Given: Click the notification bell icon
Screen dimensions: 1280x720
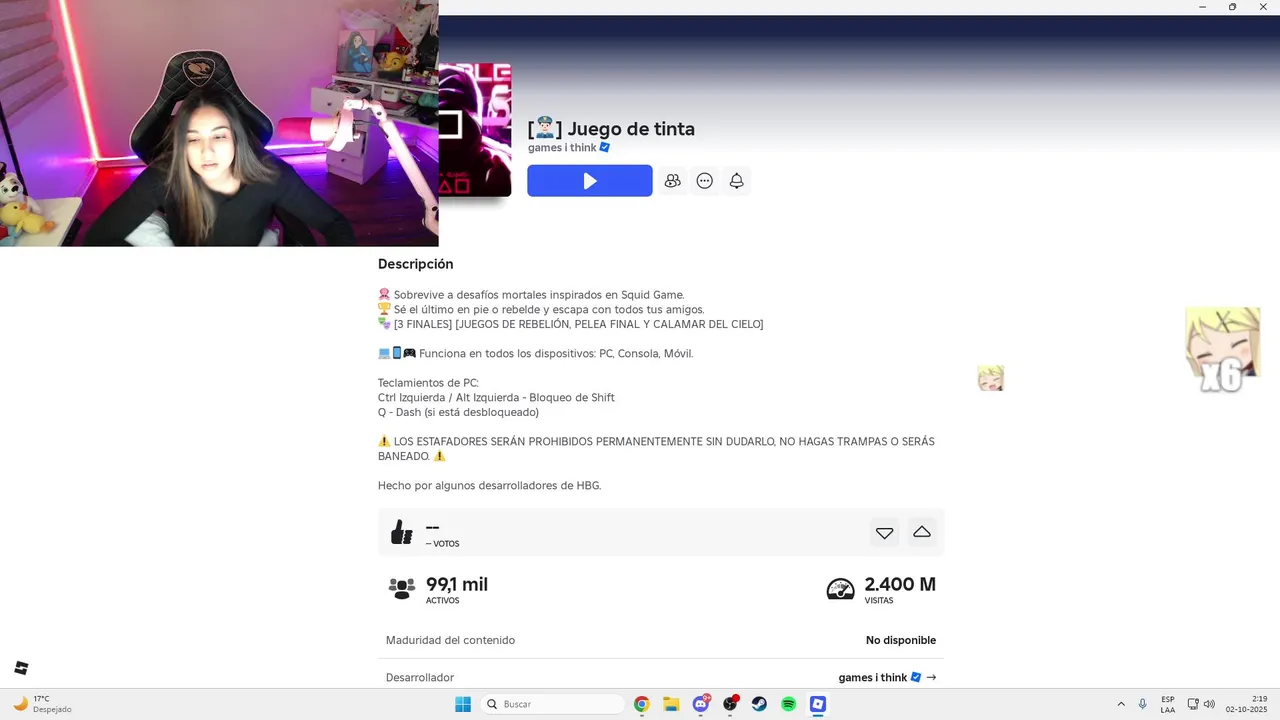Looking at the screenshot, I should point(737,181).
